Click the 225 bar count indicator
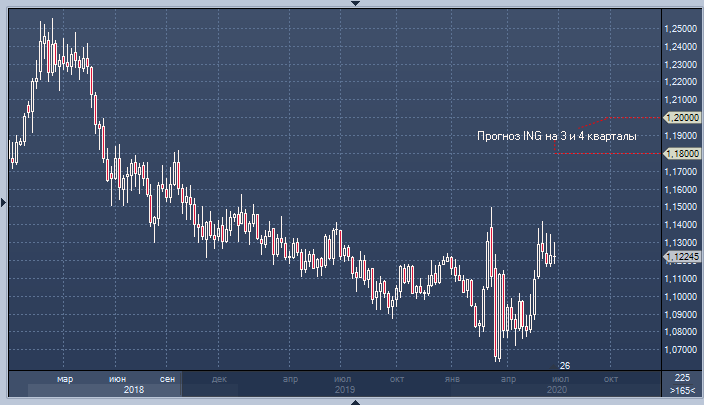 point(682,377)
